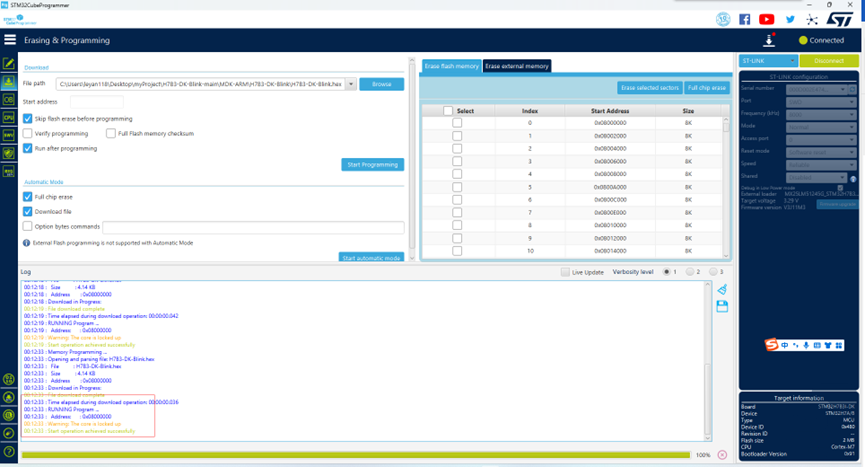
Task: Click the Start address input field
Action: [97, 102]
